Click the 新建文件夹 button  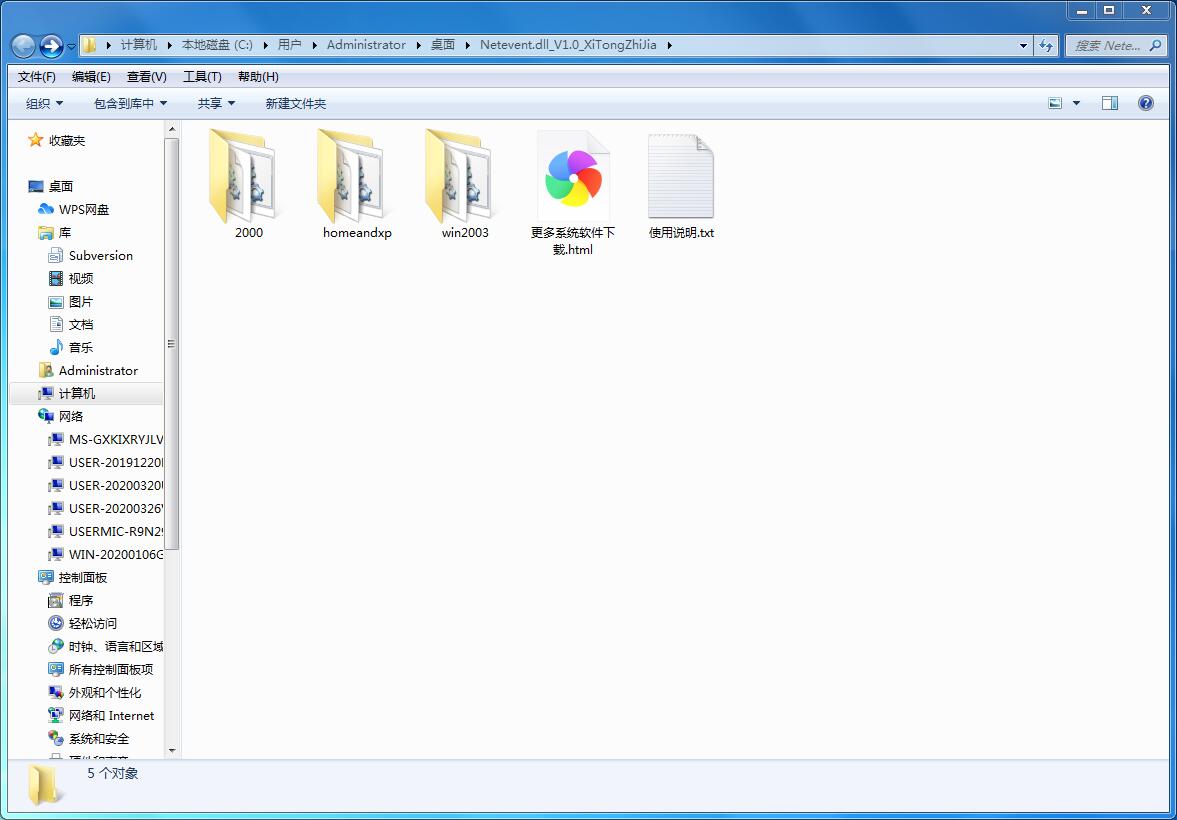point(296,104)
